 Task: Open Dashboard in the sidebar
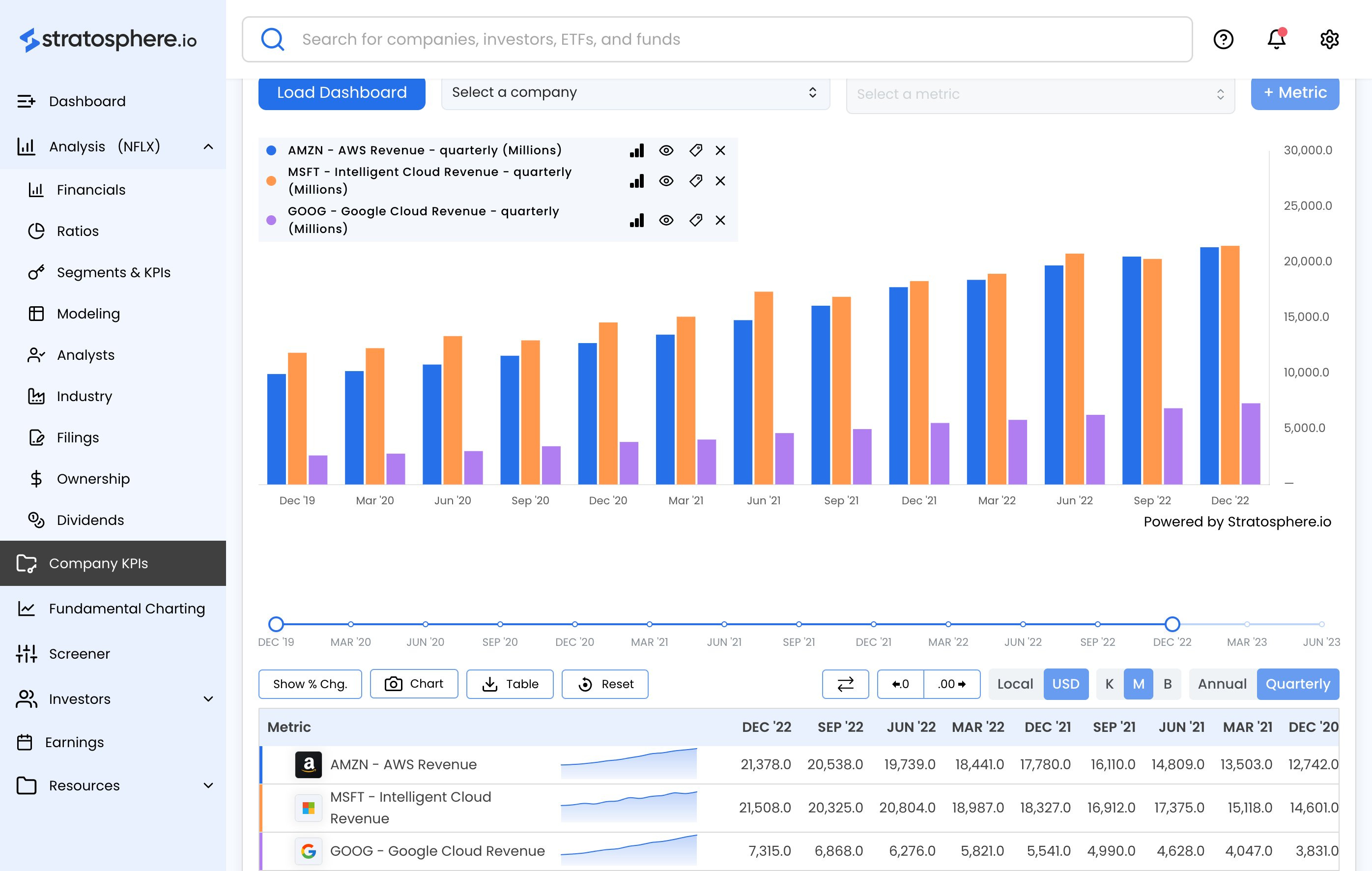(113, 101)
